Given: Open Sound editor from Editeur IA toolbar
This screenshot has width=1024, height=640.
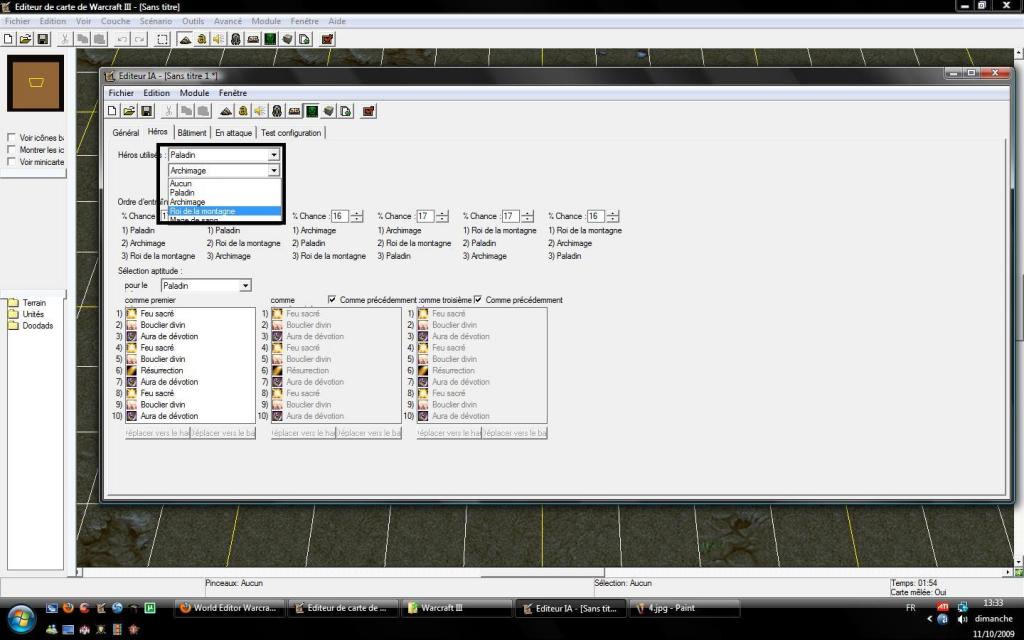Looking at the screenshot, I should (260, 111).
